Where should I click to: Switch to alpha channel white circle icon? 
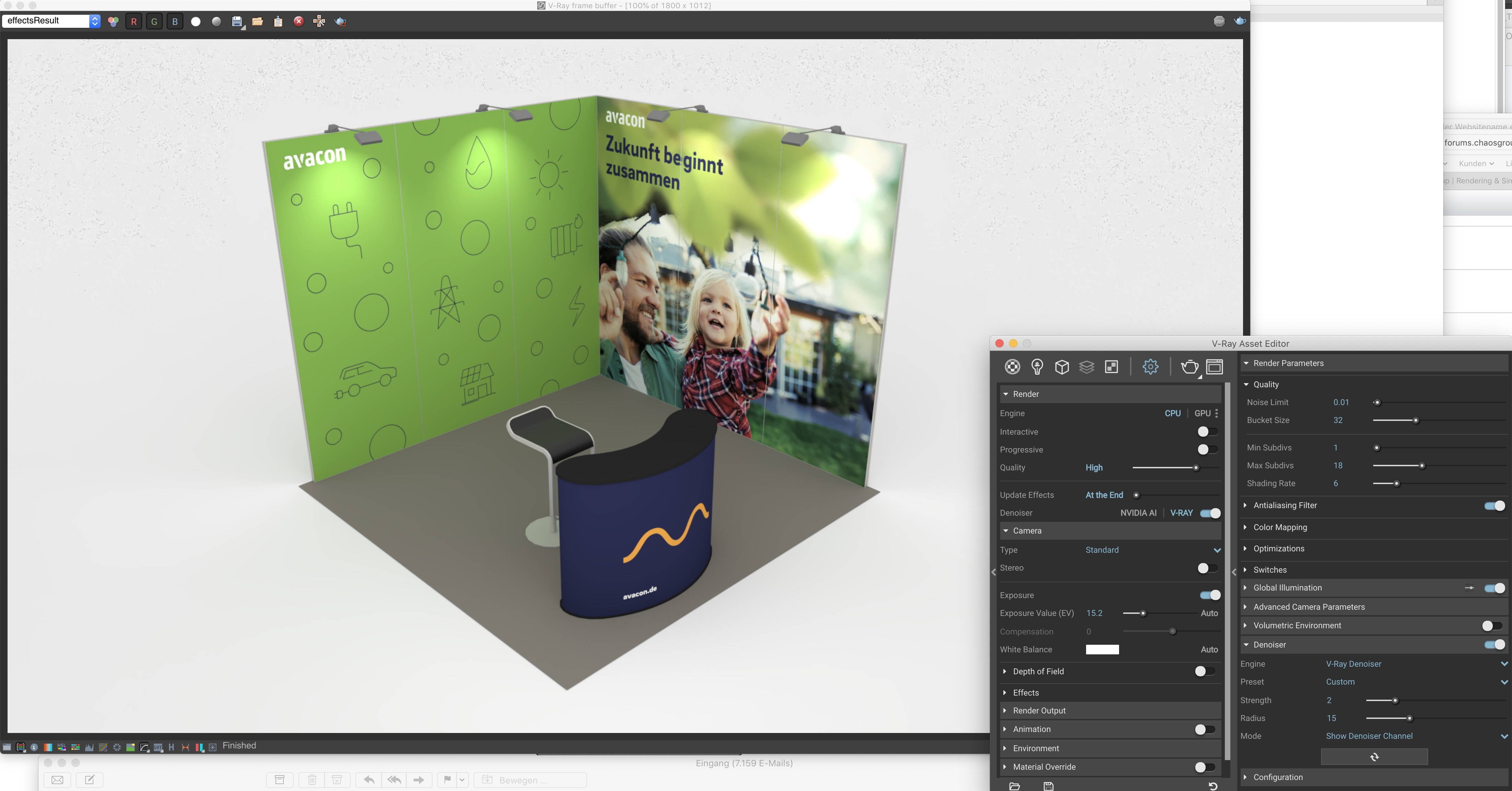point(196,21)
